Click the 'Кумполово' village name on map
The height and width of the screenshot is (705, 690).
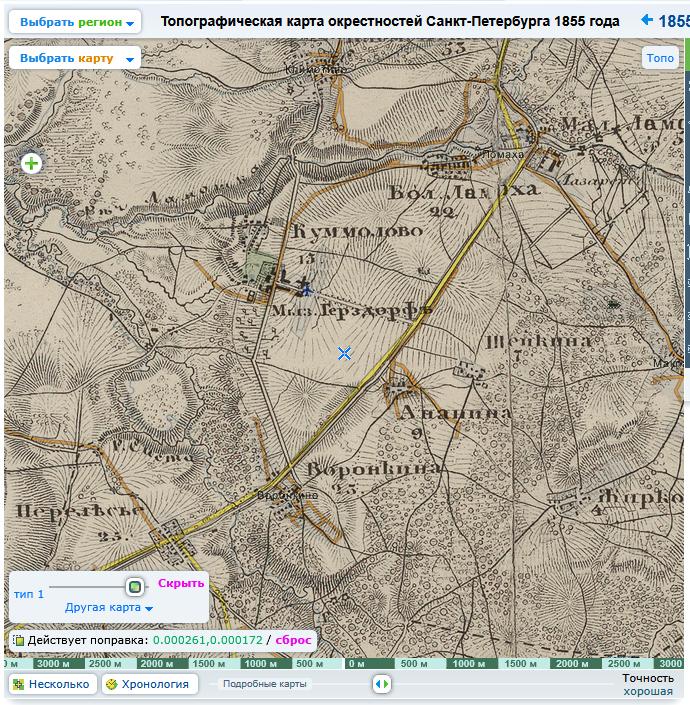coord(358,231)
